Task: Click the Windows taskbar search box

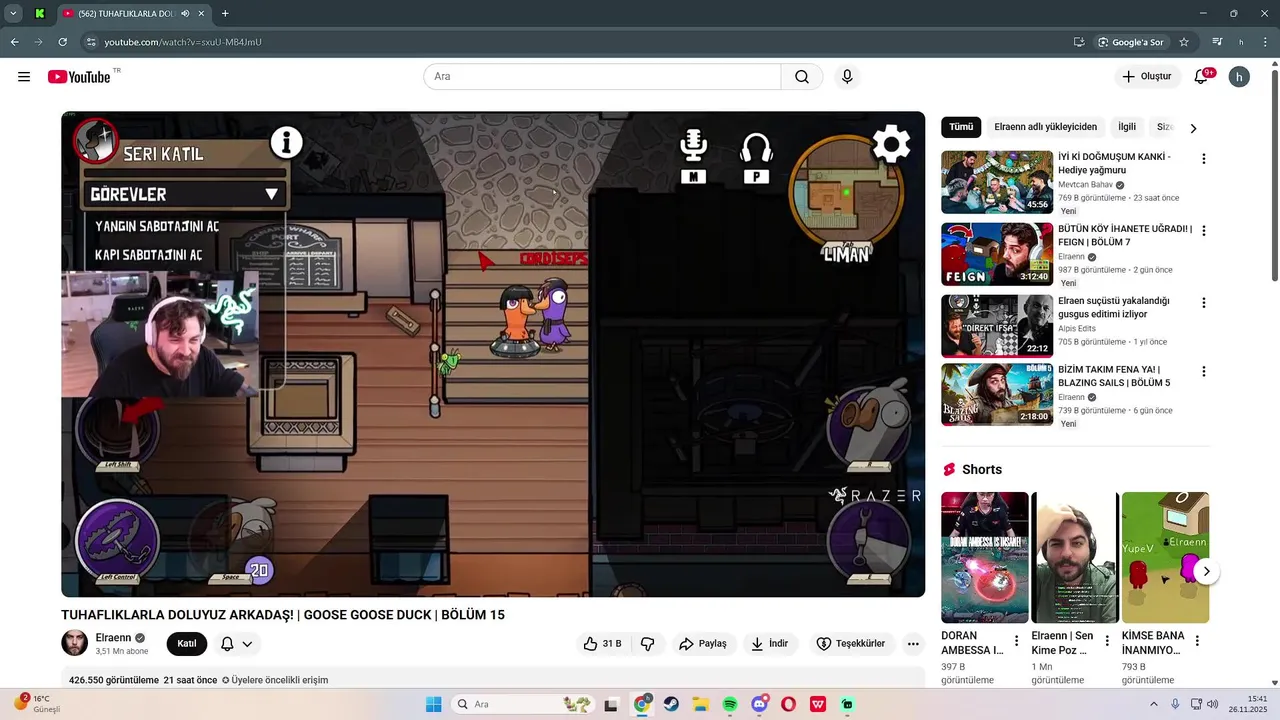Action: [x=523, y=704]
